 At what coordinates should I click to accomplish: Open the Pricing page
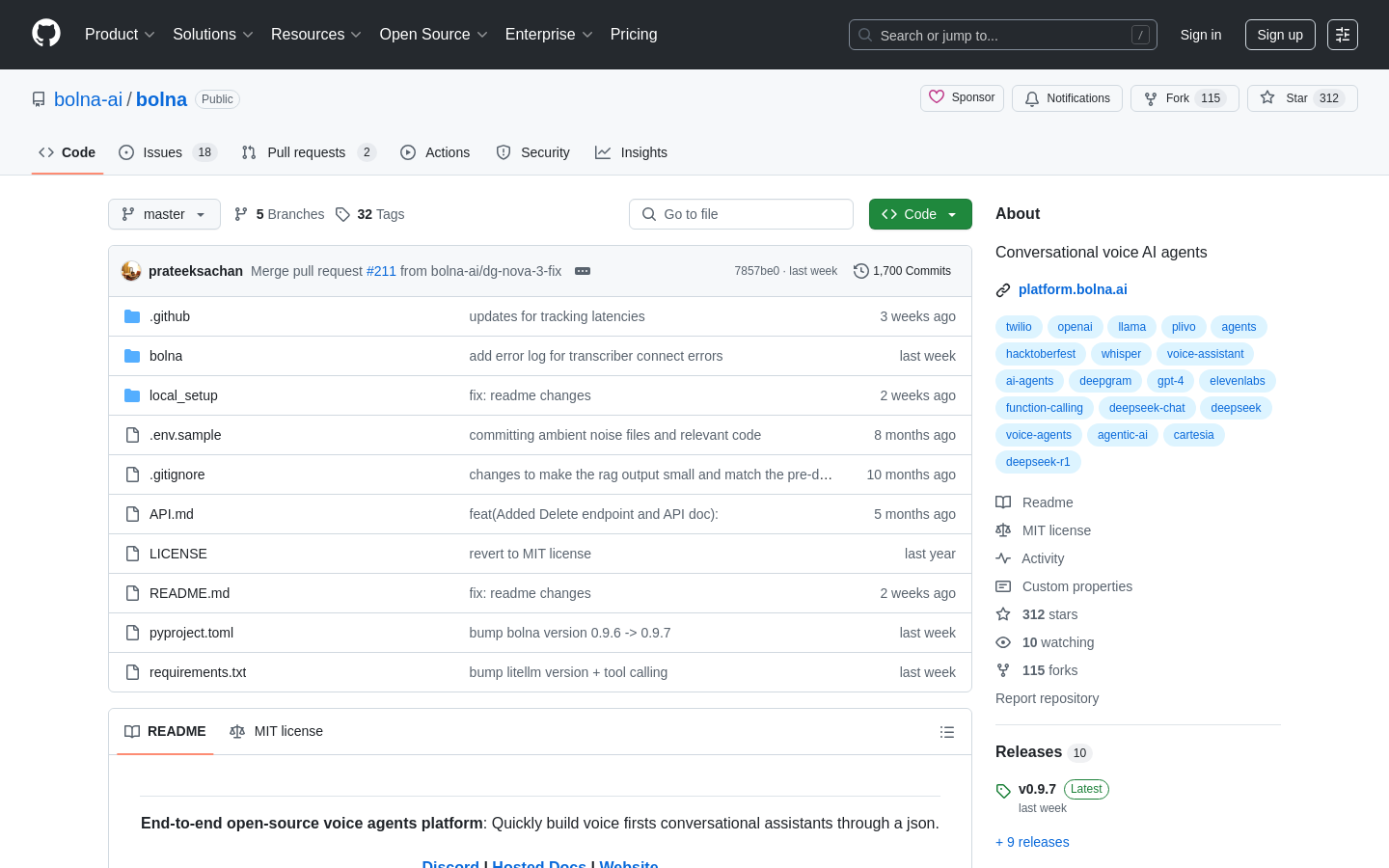[x=634, y=35]
